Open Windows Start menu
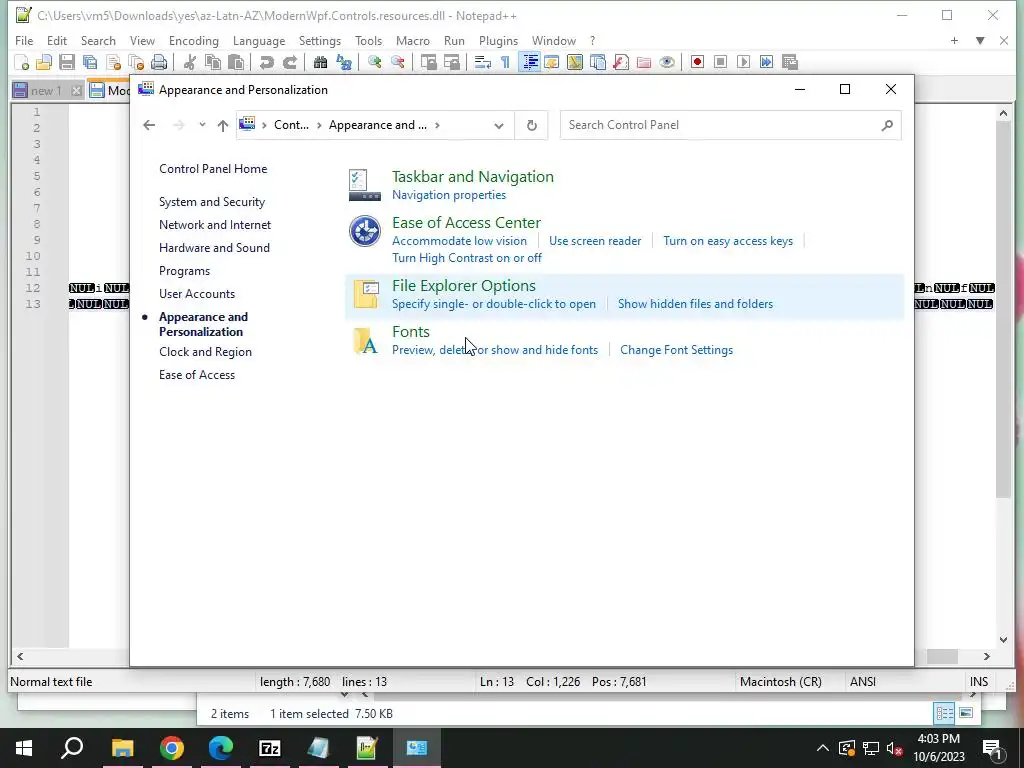1024x768 pixels. click(24, 748)
